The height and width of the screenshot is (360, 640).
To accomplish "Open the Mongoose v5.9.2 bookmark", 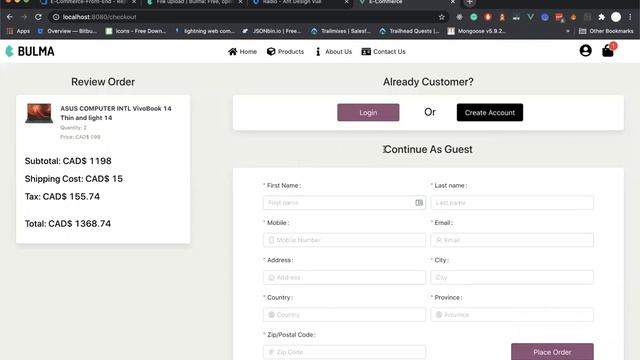I will click(477, 31).
